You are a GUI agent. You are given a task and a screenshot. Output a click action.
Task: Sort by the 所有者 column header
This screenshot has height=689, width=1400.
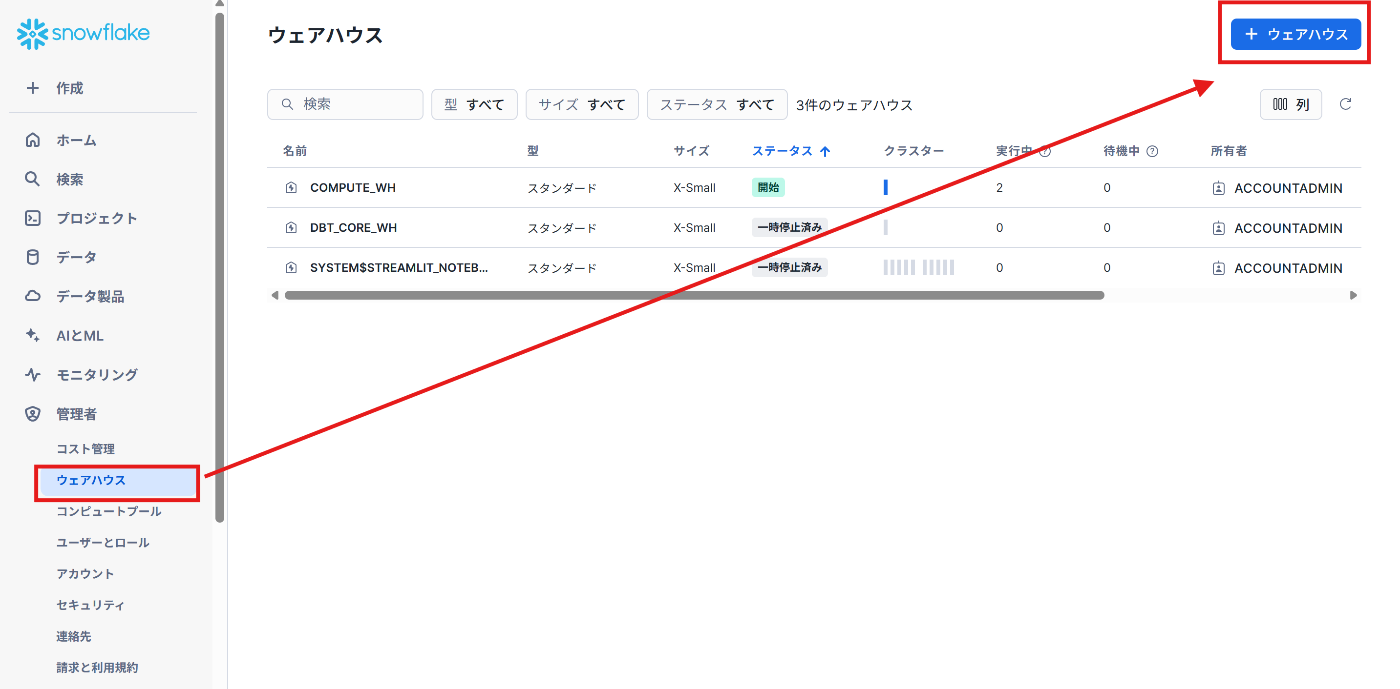1229,151
